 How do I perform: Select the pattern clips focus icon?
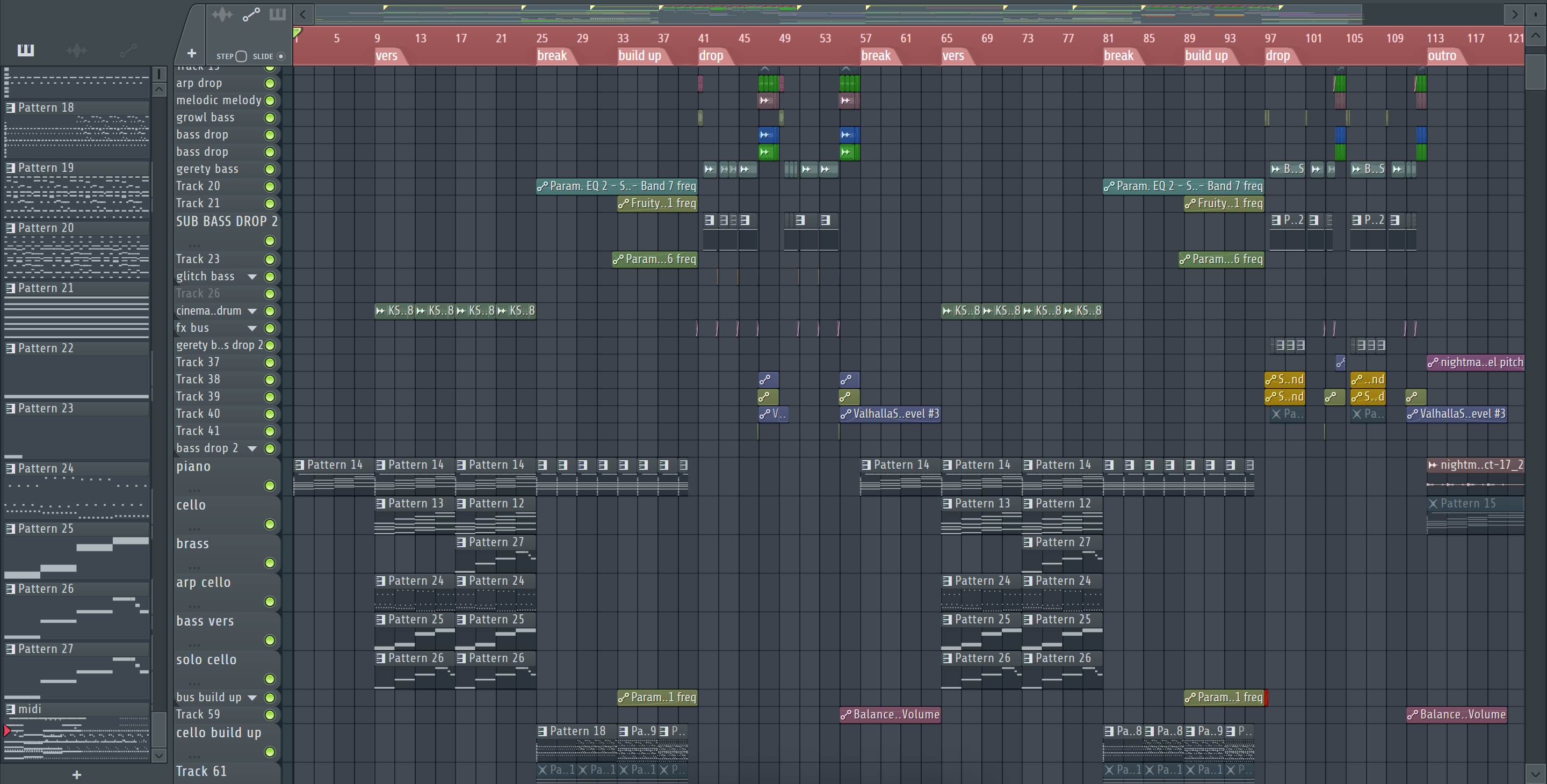pyautogui.click(x=278, y=14)
